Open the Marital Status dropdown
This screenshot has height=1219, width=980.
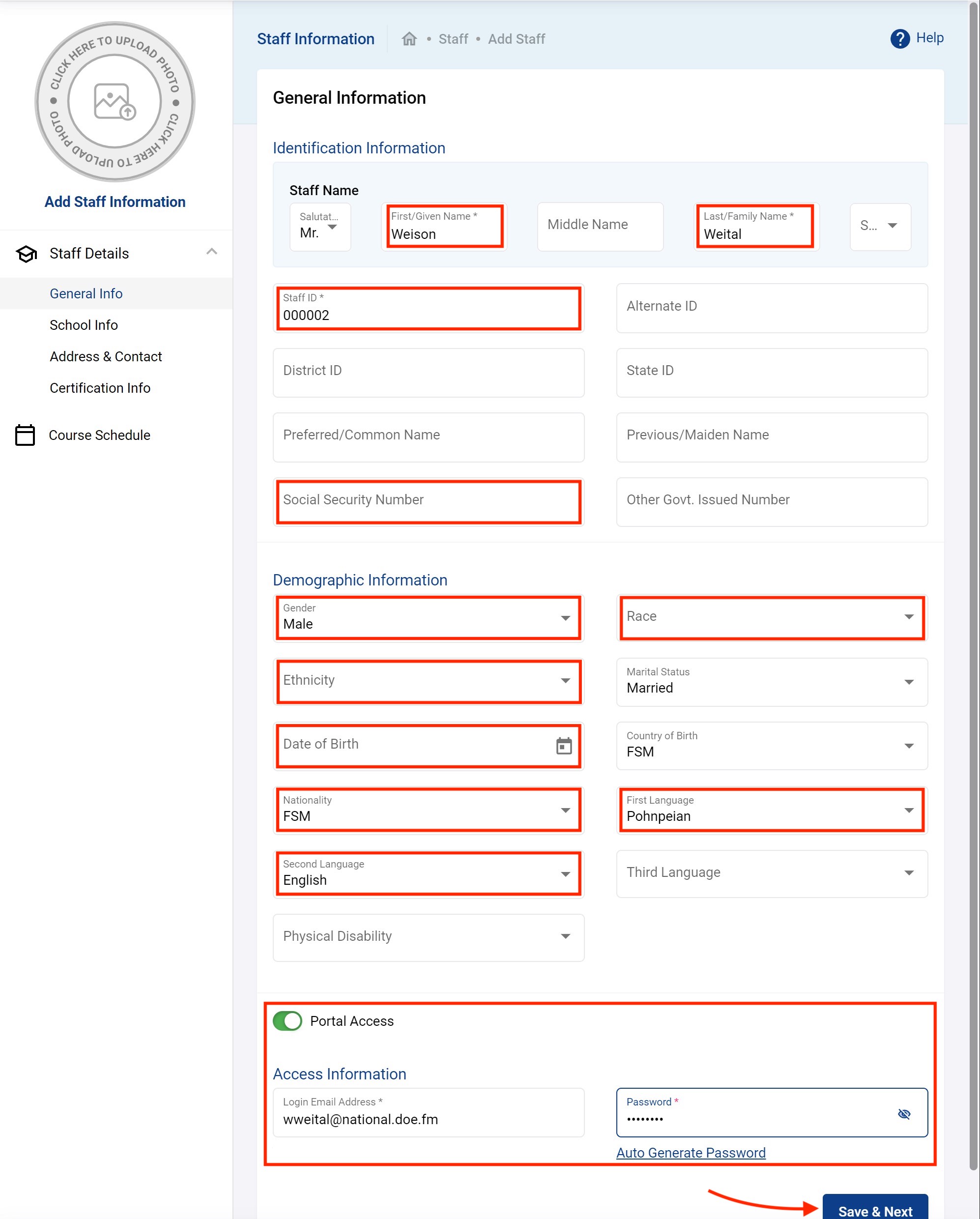771,681
